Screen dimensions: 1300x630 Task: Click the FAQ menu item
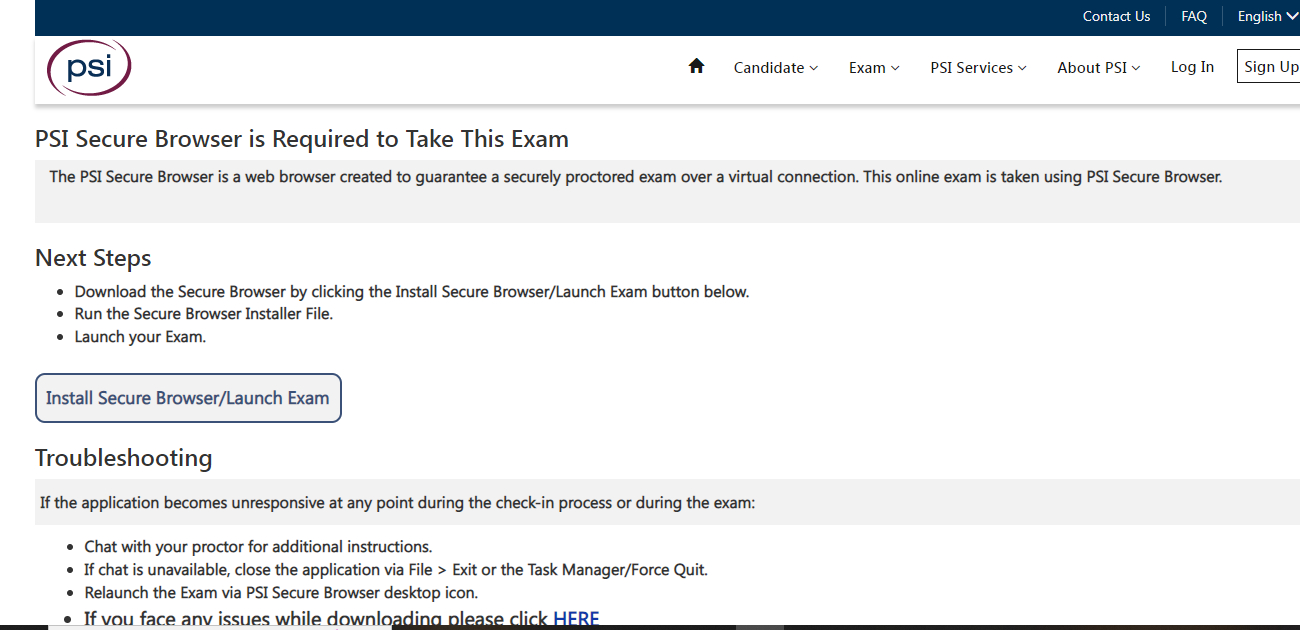point(1194,16)
